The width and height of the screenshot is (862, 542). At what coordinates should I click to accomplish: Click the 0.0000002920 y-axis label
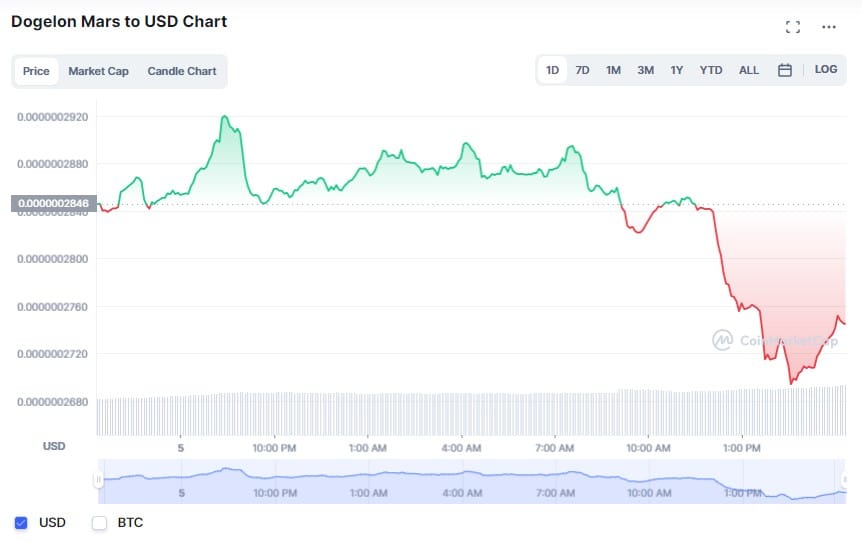click(x=52, y=117)
